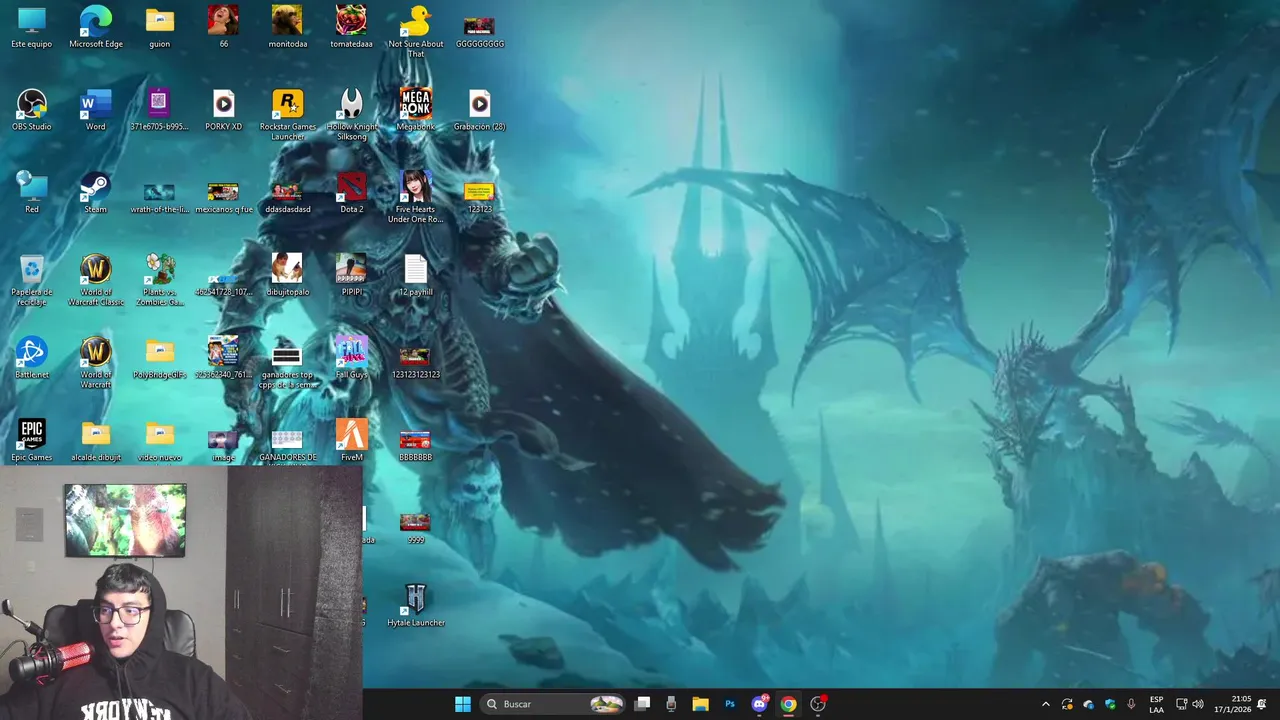
Task: Select the ganadores top cpps file
Action: pos(287,367)
